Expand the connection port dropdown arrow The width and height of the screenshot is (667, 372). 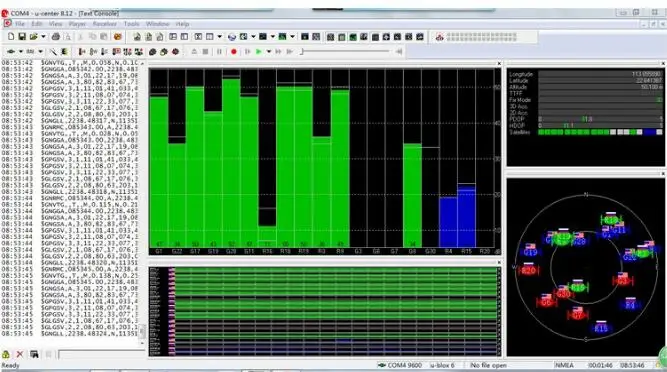(20, 51)
